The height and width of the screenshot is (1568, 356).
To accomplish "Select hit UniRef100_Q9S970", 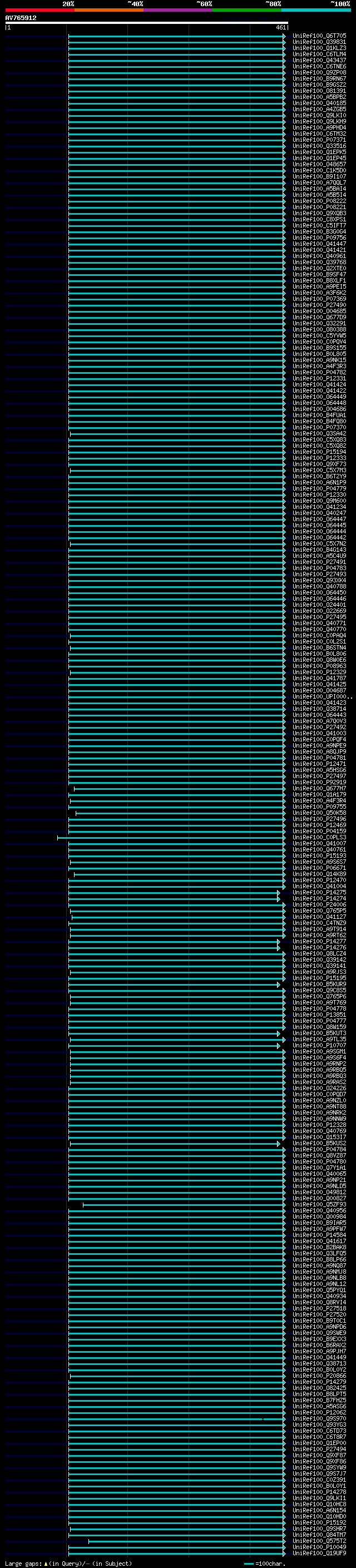I will [319, 1419].
